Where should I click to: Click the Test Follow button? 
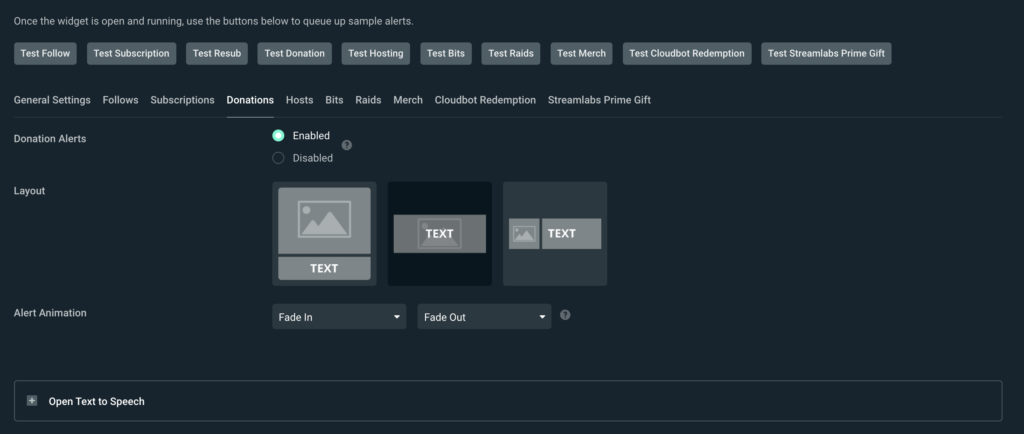[45, 54]
